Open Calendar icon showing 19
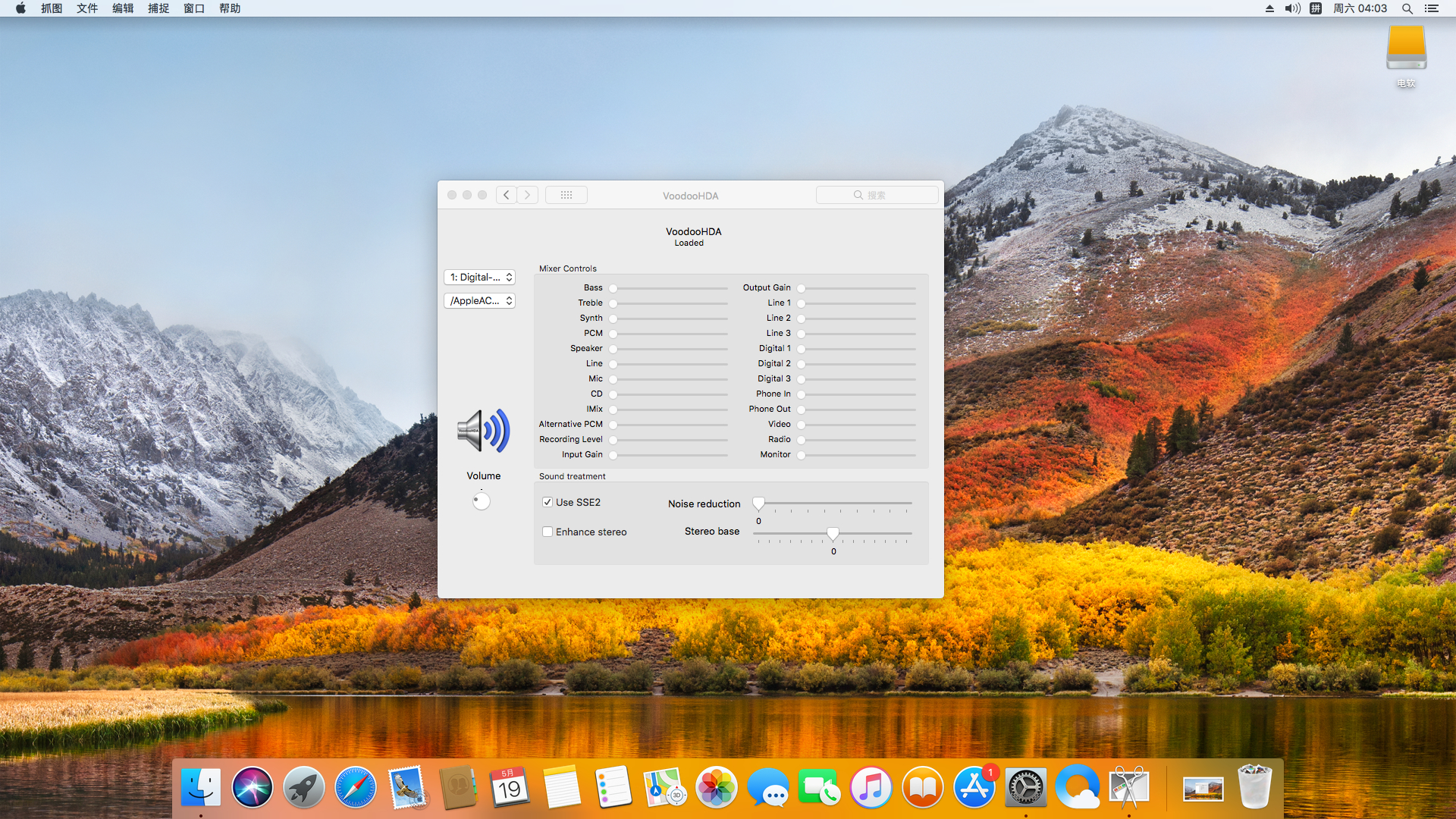This screenshot has height=819, width=1456. 510,787
